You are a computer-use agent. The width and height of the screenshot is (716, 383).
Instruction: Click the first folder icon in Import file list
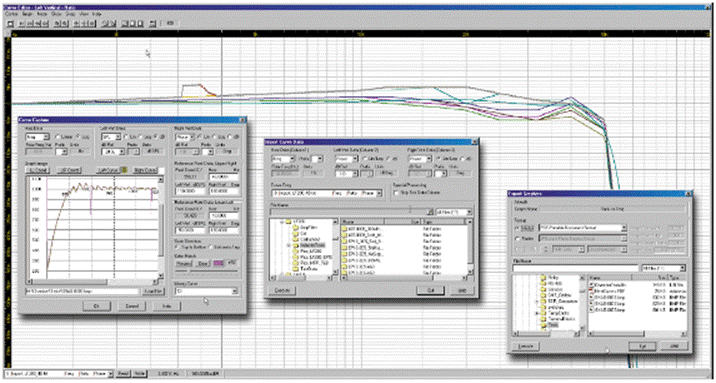[344, 228]
